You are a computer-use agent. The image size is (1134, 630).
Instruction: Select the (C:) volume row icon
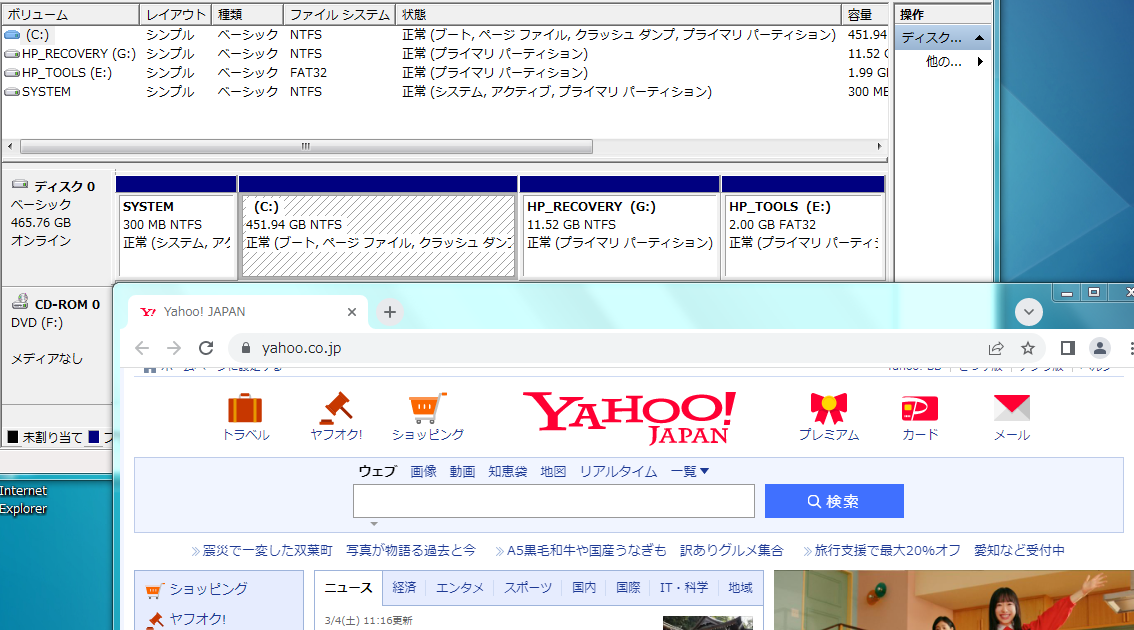(12, 34)
